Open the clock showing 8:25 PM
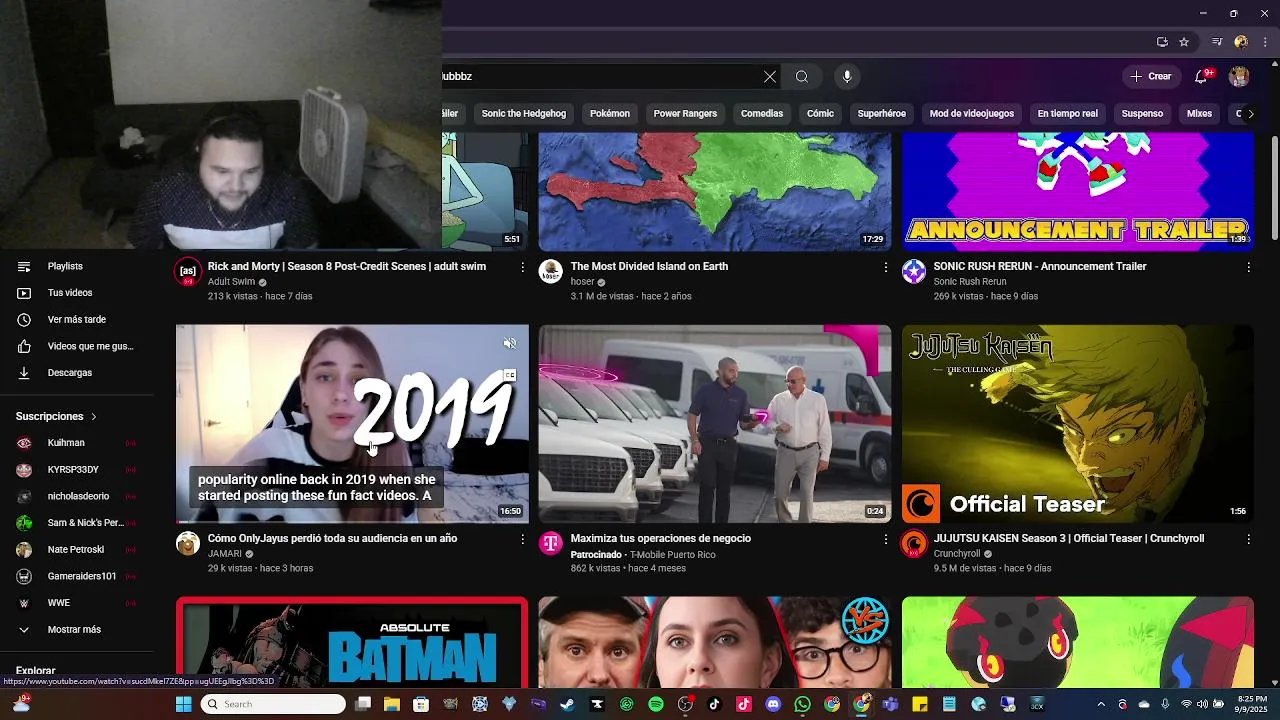 point(1252,704)
